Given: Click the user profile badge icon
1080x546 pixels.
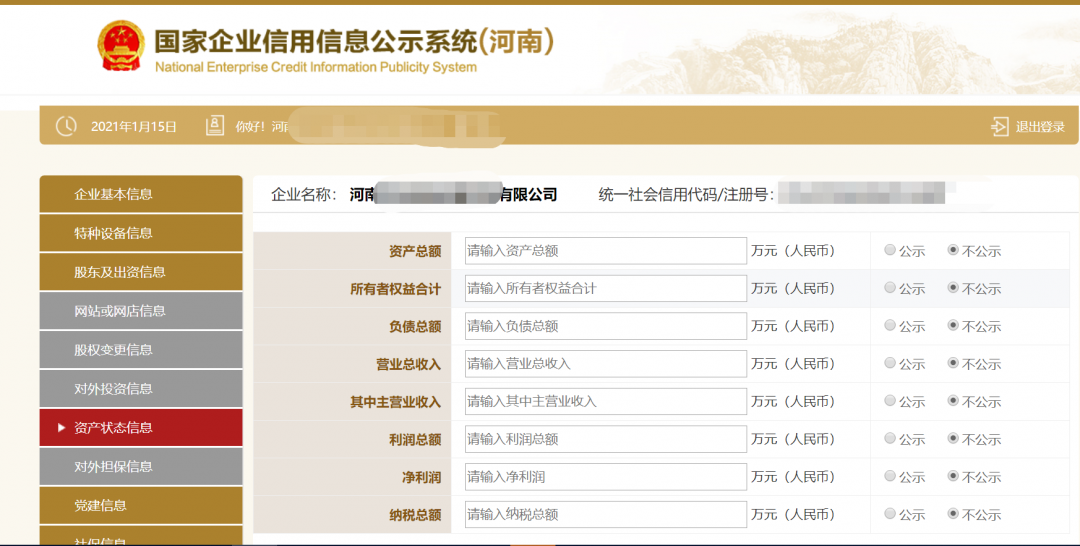Looking at the screenshot, I should coord(215,125).
